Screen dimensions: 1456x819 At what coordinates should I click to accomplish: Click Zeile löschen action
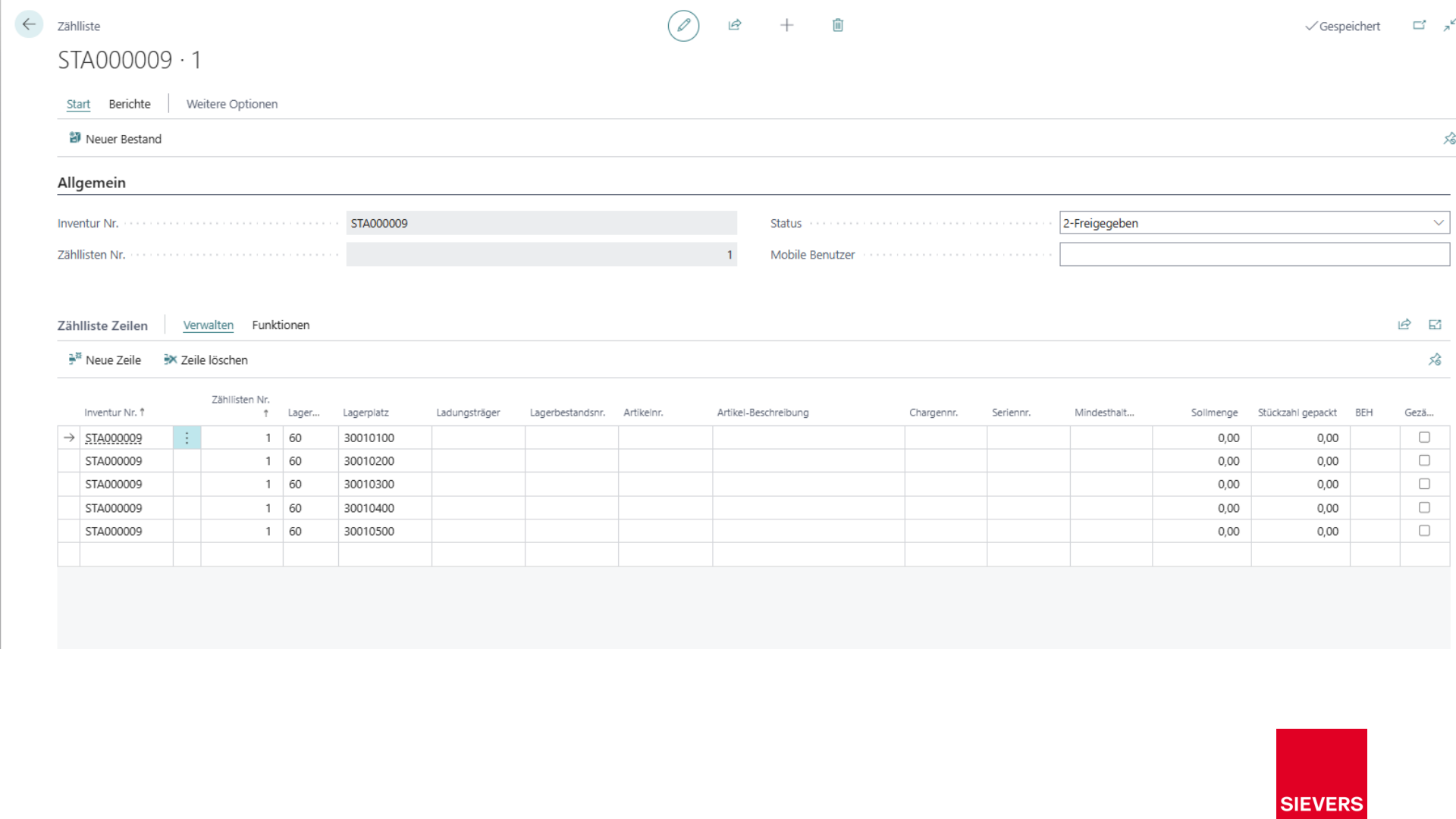[x=206, y=359]
